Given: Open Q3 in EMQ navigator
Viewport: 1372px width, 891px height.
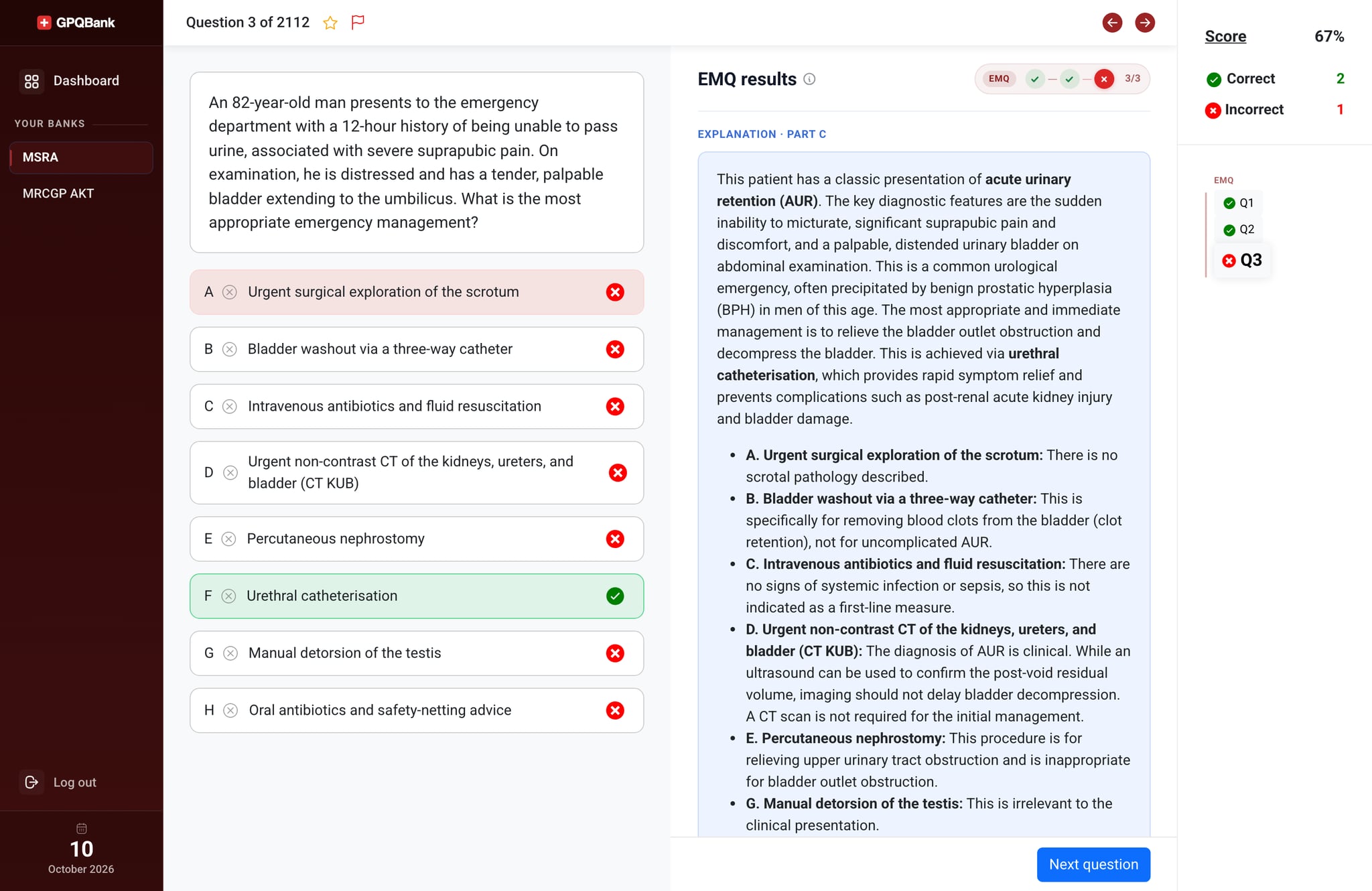Looking at the screenshot, I should click(x=1242, y=261).
